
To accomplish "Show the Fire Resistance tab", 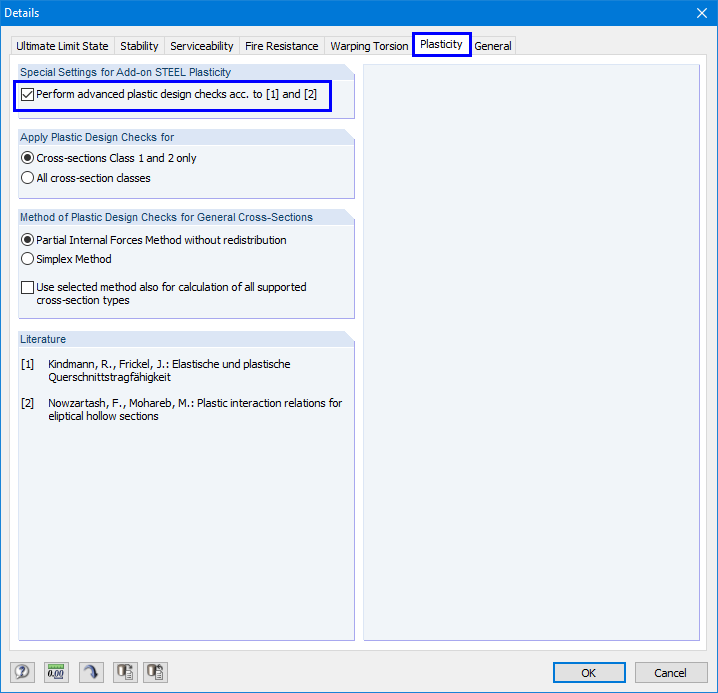I will tap(282, 46).
